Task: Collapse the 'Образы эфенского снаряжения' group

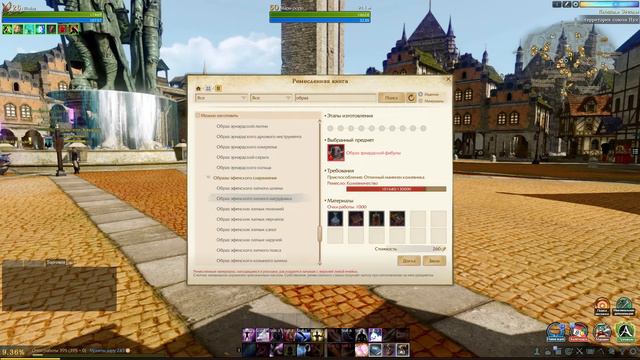Action: coord(208,178)
